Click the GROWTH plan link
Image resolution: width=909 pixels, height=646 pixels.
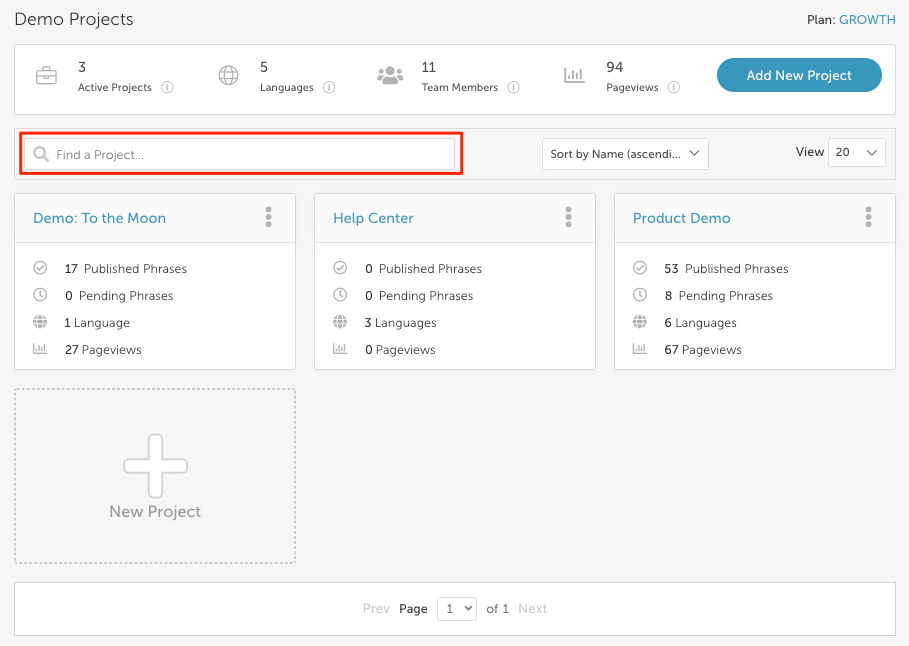(867, 20)
